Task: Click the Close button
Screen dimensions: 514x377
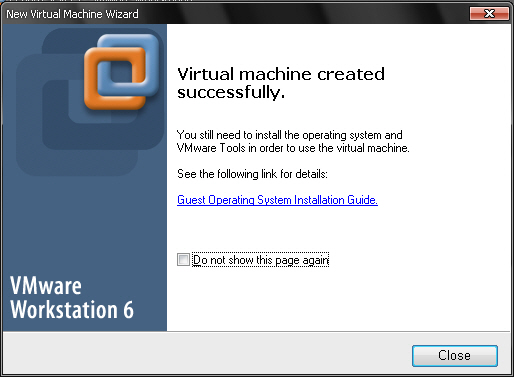Action: [455, 356]
